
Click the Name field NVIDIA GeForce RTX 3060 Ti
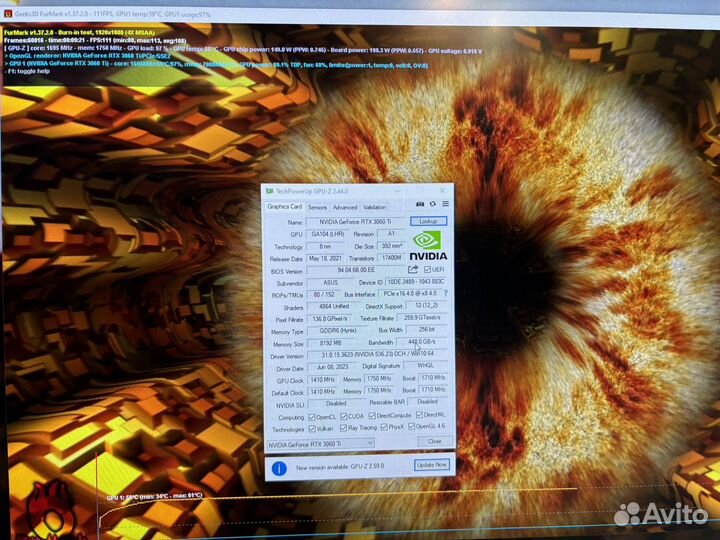tap(356, 222)
